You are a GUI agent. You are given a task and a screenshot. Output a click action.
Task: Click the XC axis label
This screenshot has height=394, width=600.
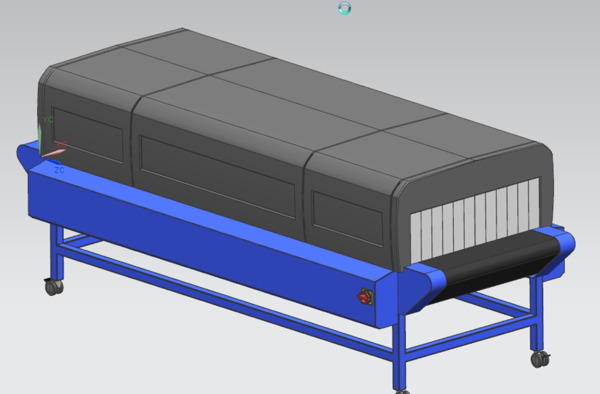tap(61, 145)
